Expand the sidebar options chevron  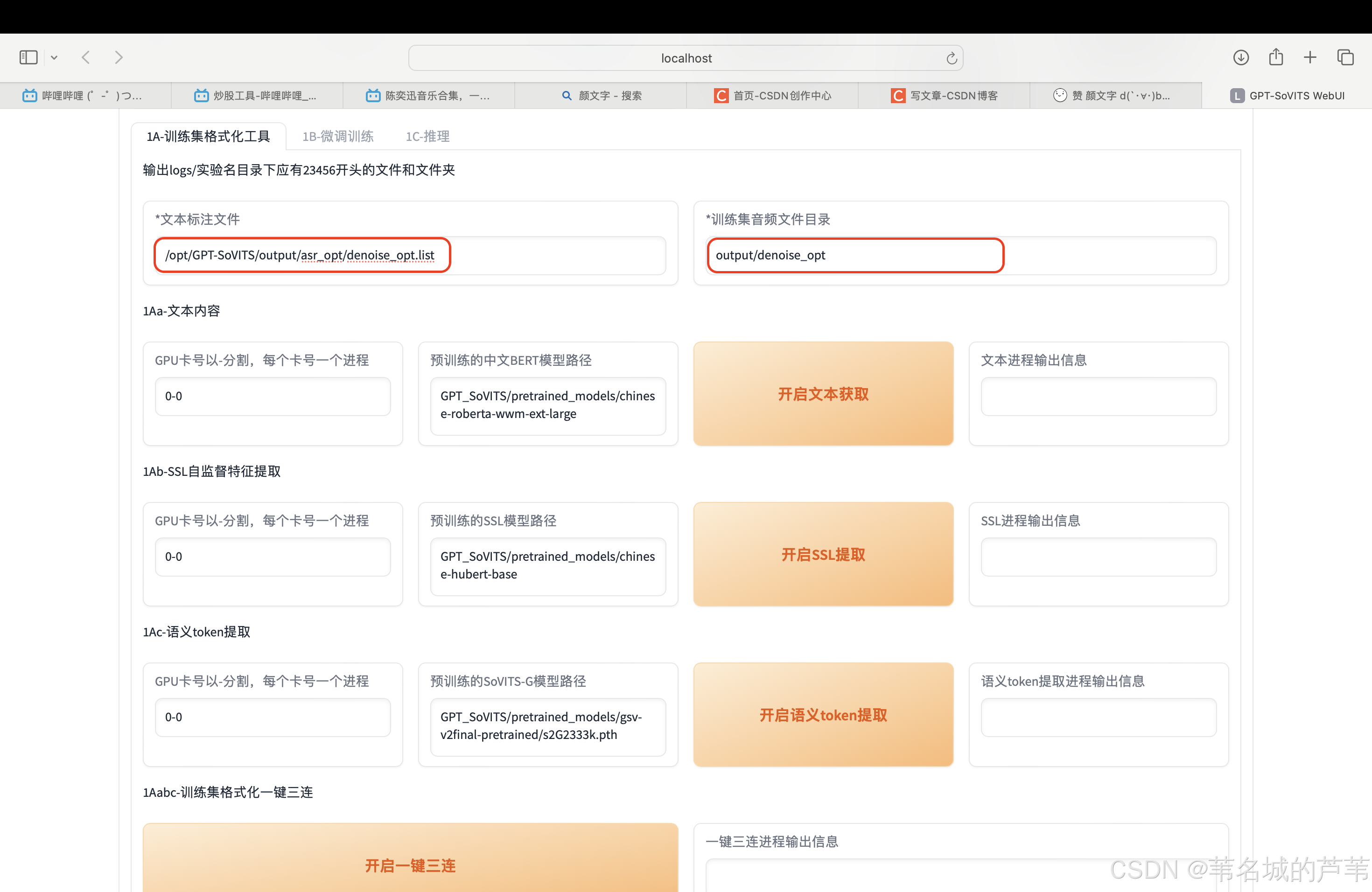pyautogui.click(x=54, y=58)
